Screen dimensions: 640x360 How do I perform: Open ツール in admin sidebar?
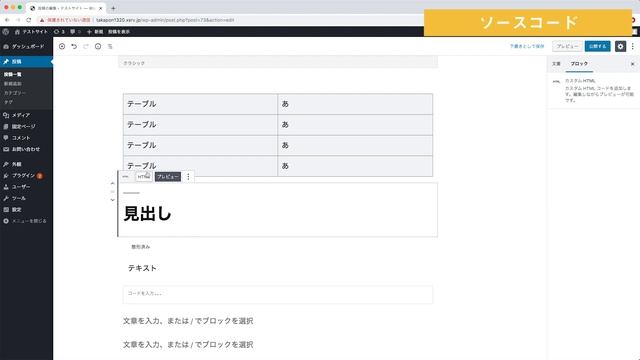26,198
